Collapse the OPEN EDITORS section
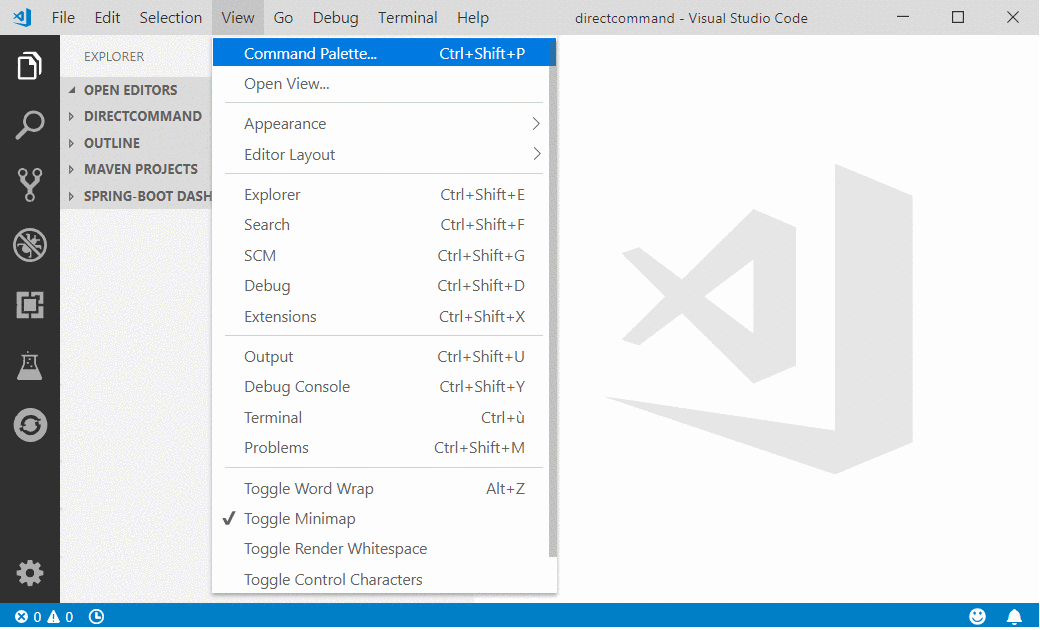 [x=136, y=90]
